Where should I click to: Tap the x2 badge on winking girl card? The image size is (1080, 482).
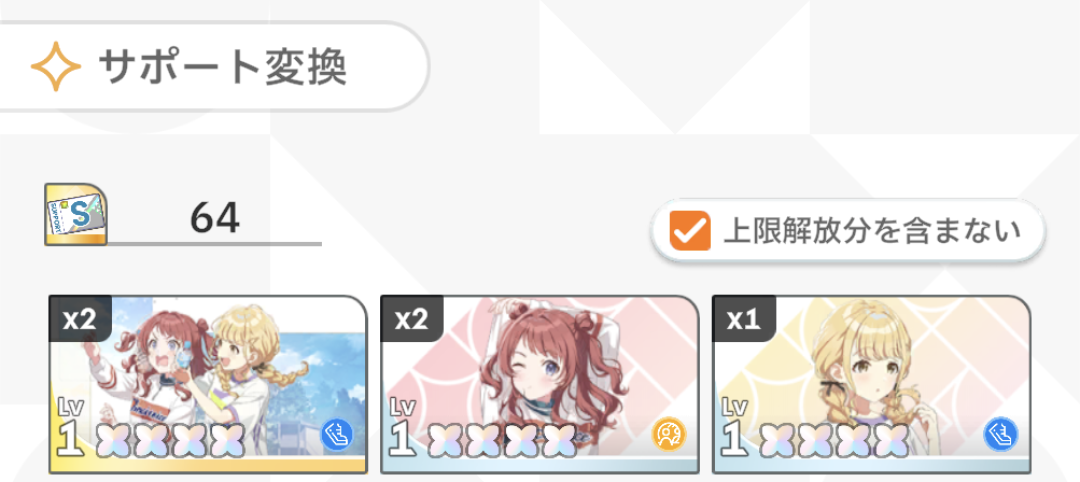[412, 319]
